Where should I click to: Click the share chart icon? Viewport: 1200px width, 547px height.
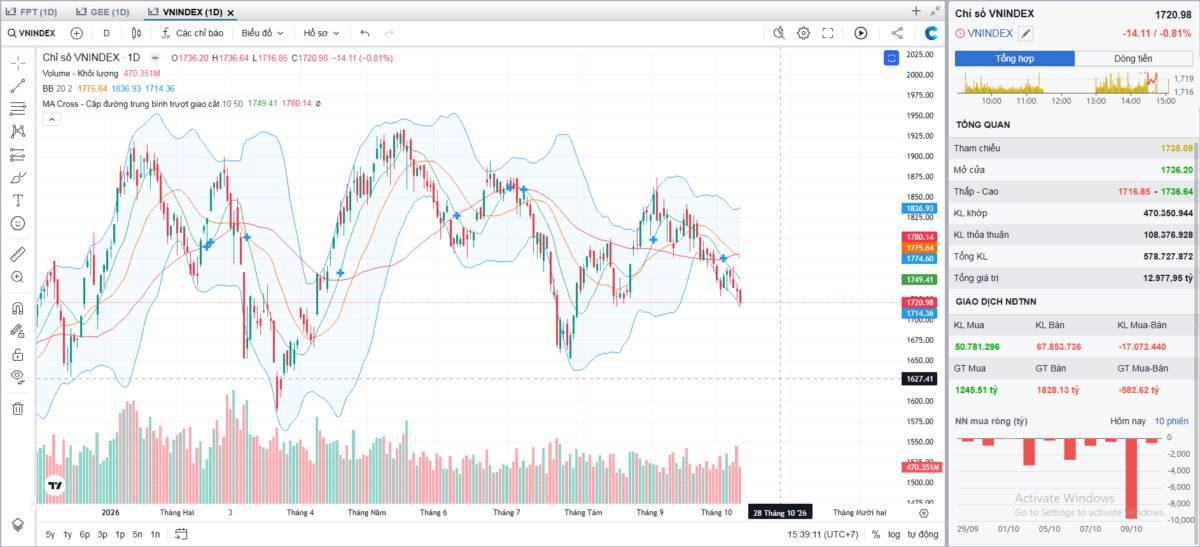pos(897,33)
